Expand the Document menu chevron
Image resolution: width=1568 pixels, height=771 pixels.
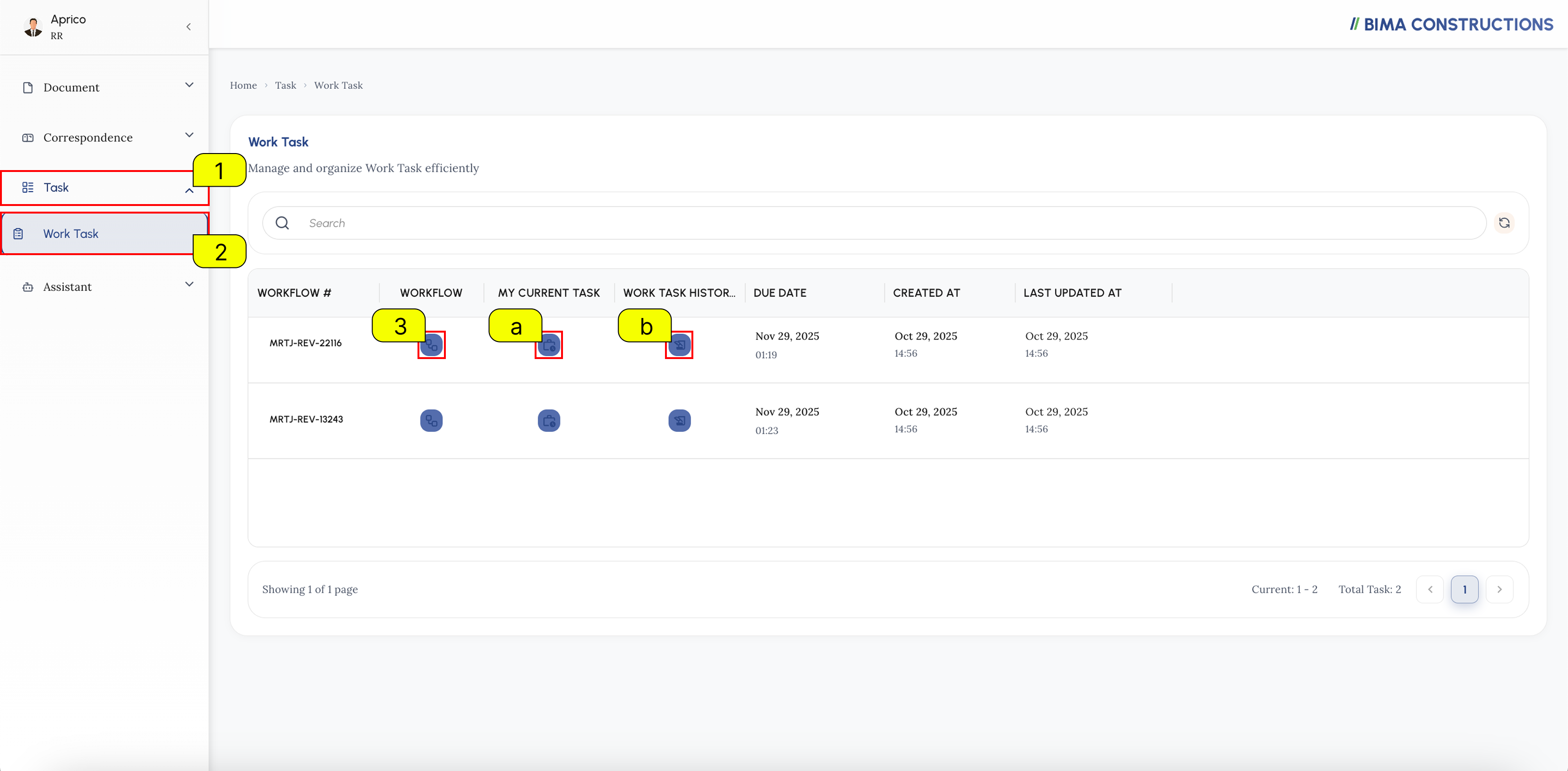point(189,85)
